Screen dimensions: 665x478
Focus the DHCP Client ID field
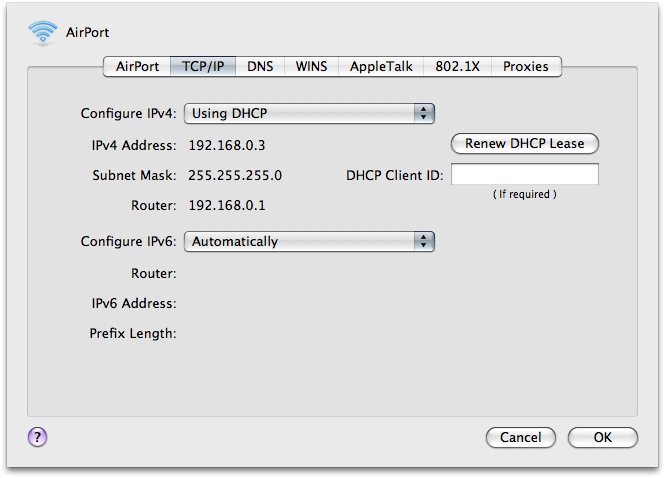[x=525, y=174]
